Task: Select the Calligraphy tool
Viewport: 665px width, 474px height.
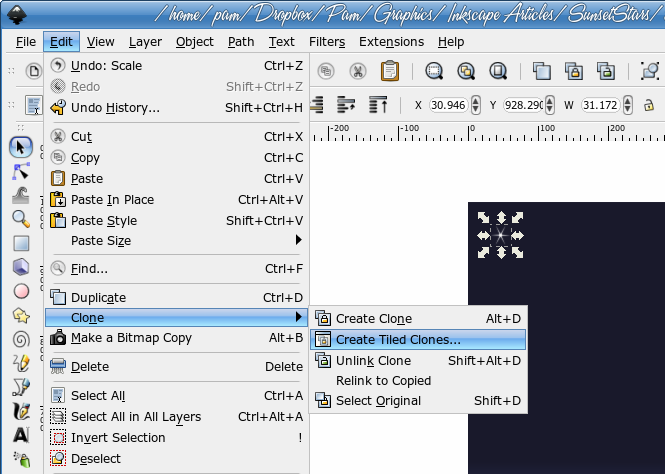Action: tap(21, 411)
